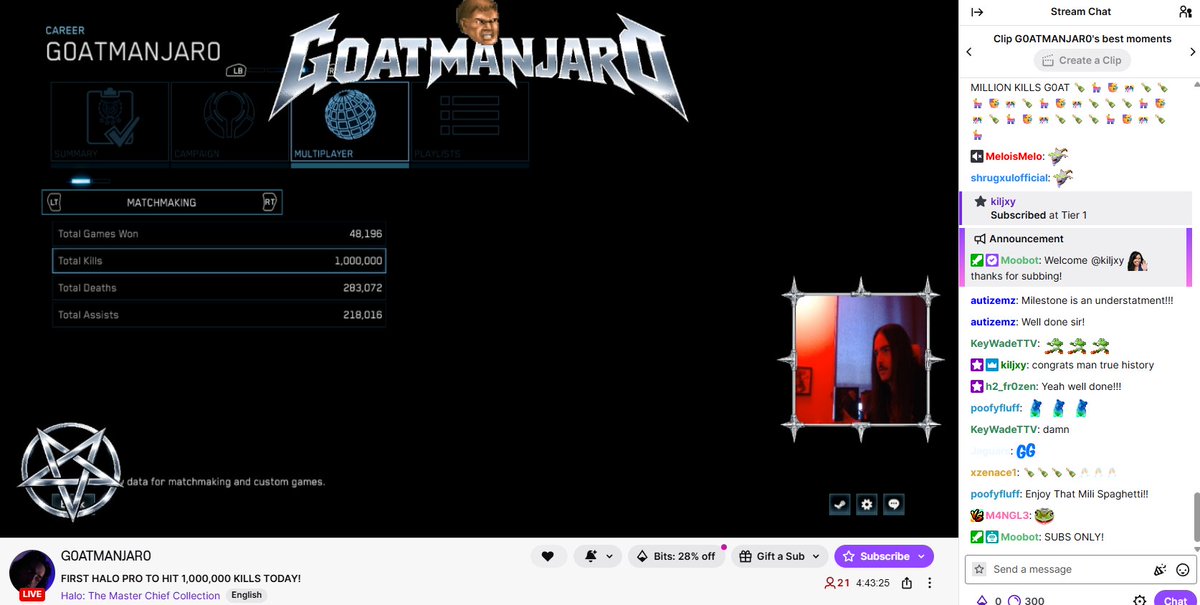
Task: Select the Total Deaths row
Action: [x=219, y=288]
